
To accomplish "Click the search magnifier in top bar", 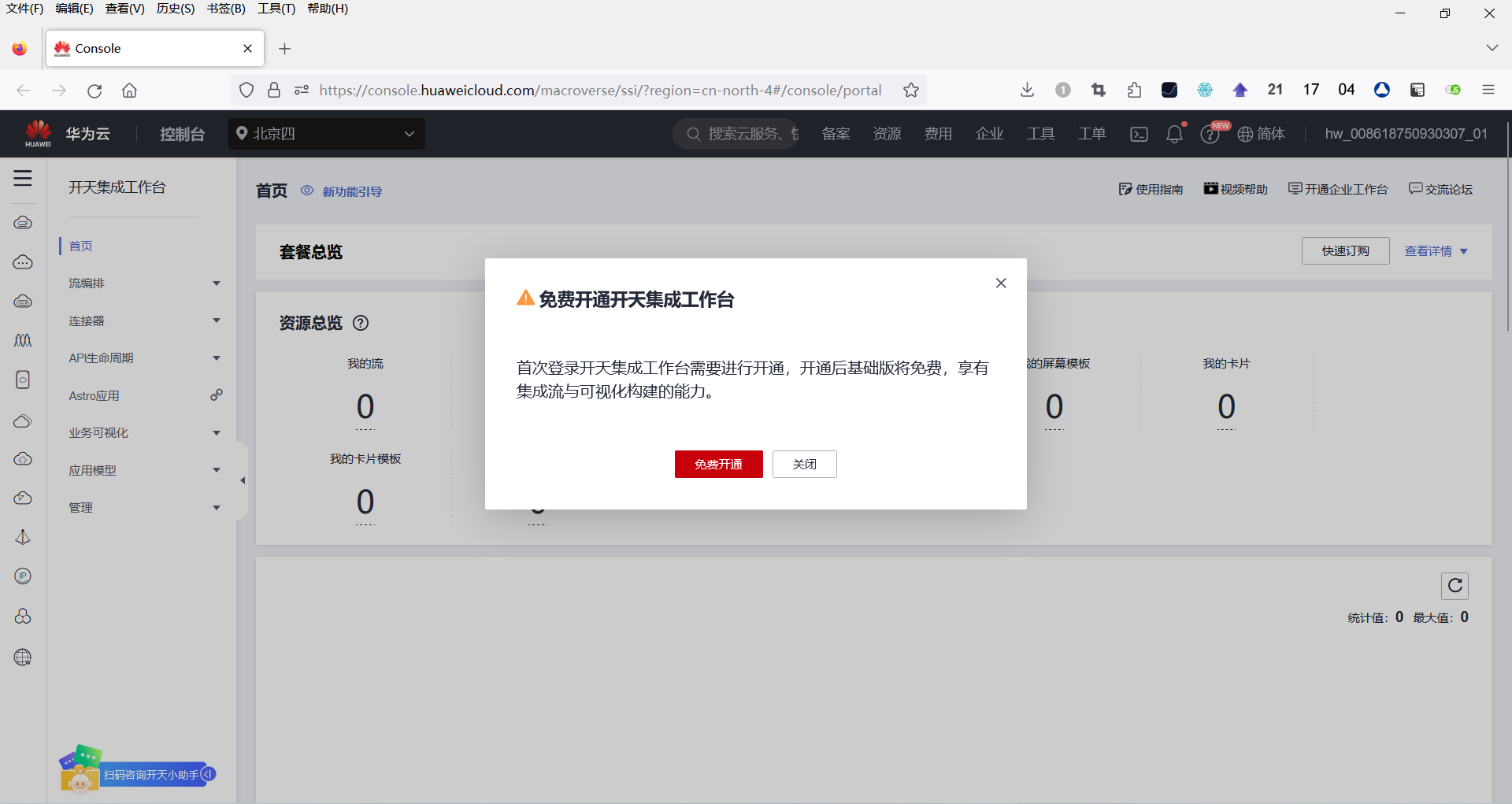I will click(x=693, y=134).
